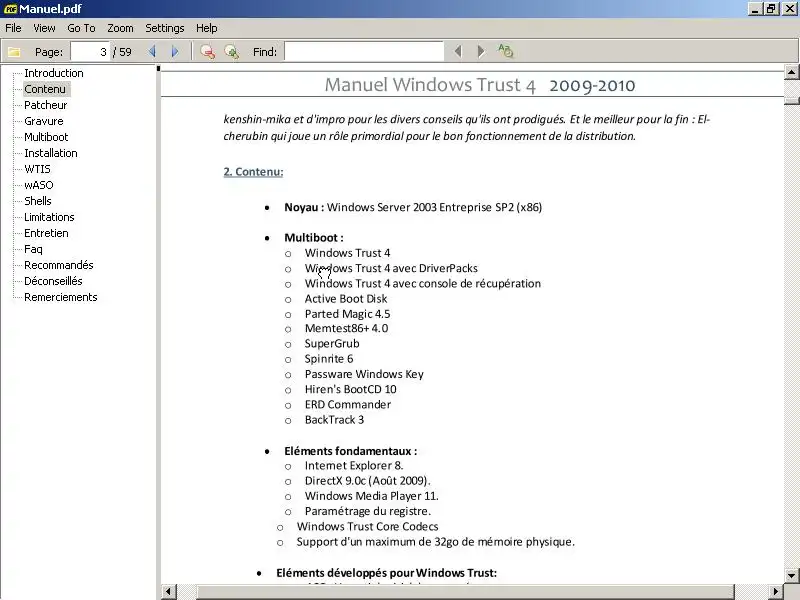Click 'ERD Commander' list entry
This screenshot has height=600, width=800.
coord(348,405)
